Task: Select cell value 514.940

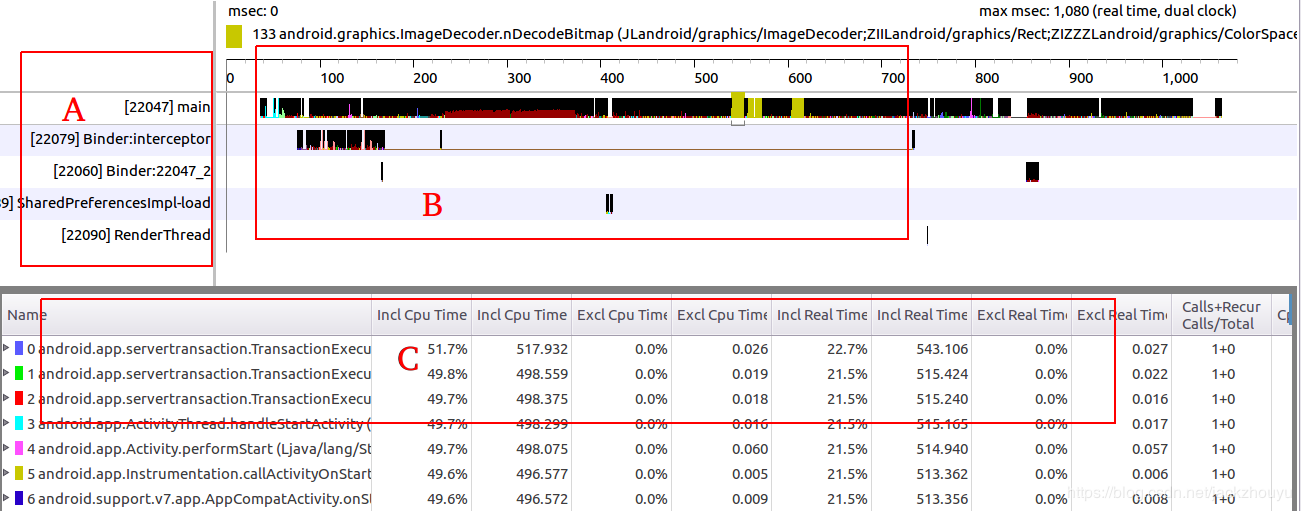Action: (x=942, y=449)
